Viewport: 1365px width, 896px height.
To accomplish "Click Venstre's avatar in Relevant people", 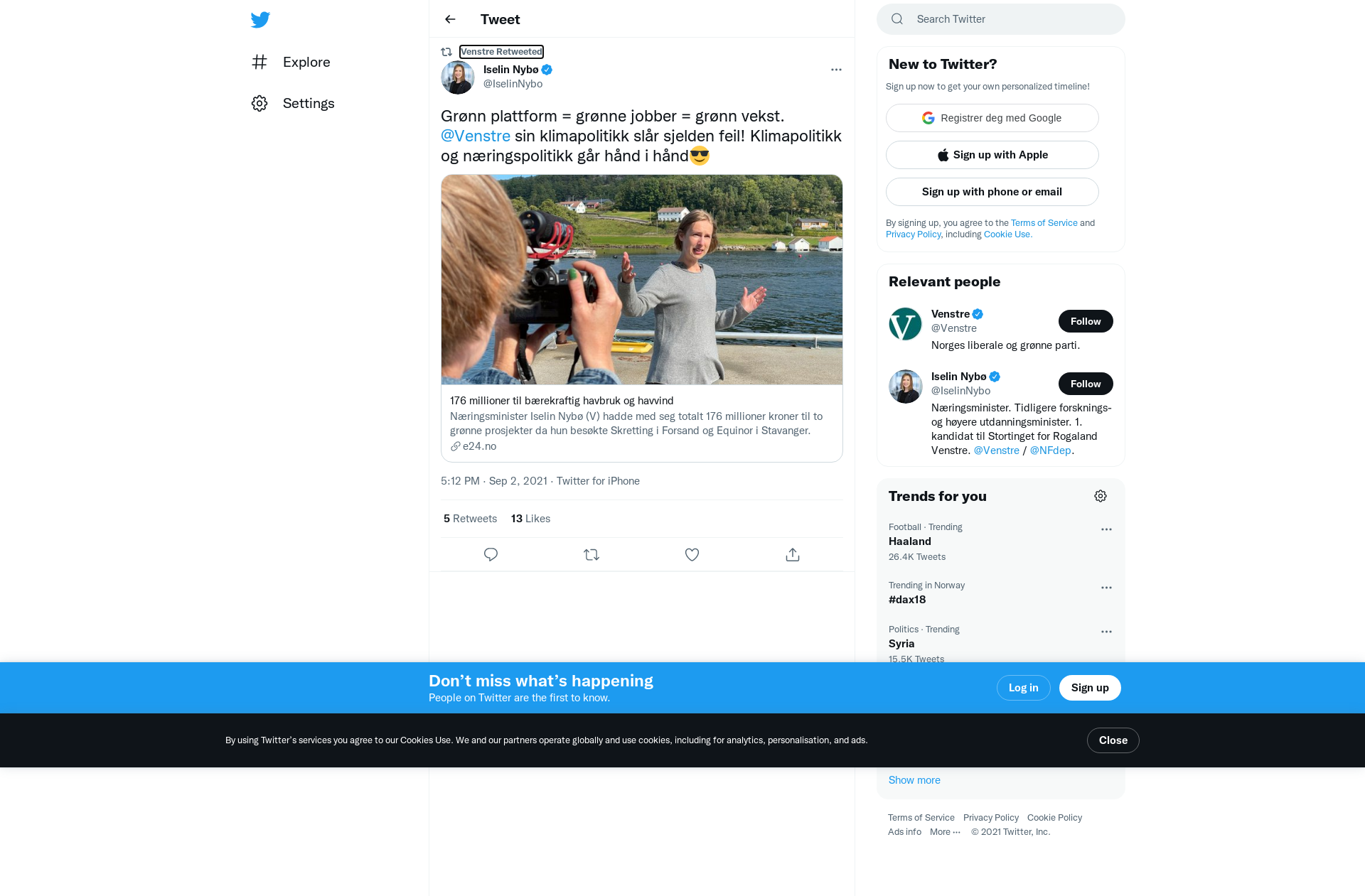I will tap(906, 324).
